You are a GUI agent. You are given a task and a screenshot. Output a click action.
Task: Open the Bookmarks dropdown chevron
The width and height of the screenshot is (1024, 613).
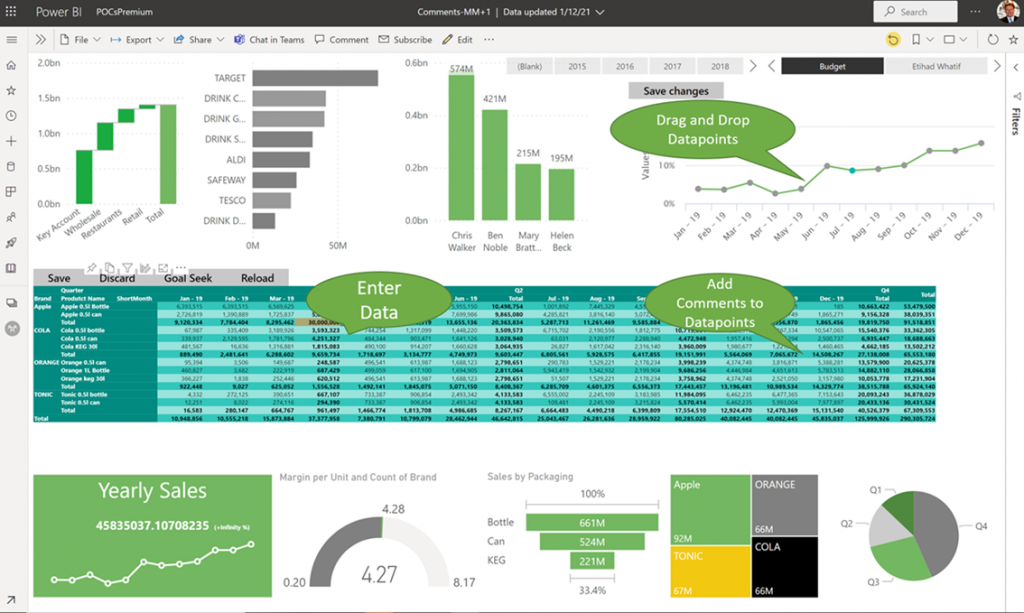click(930, 40)
